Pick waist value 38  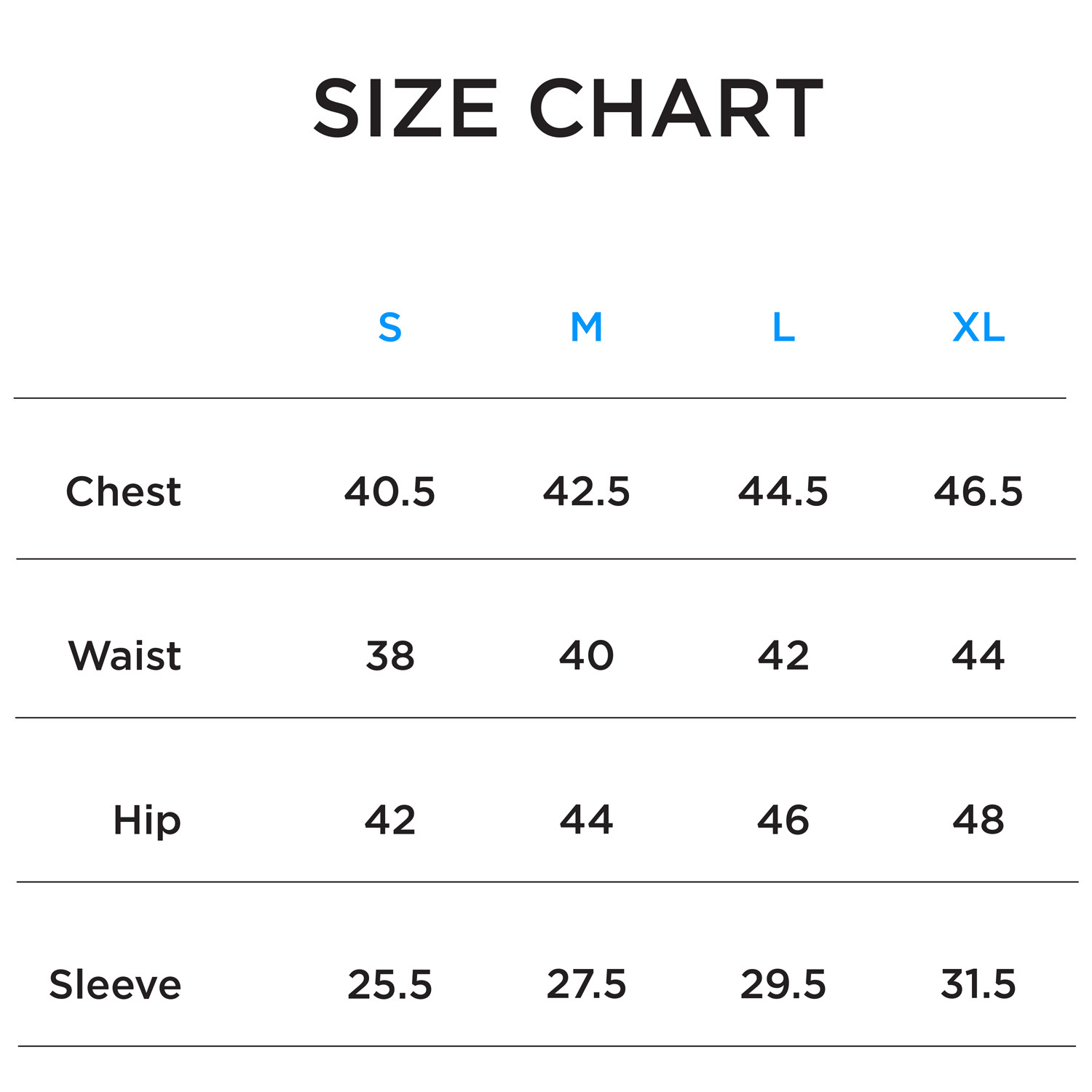[x=390, y=655]
